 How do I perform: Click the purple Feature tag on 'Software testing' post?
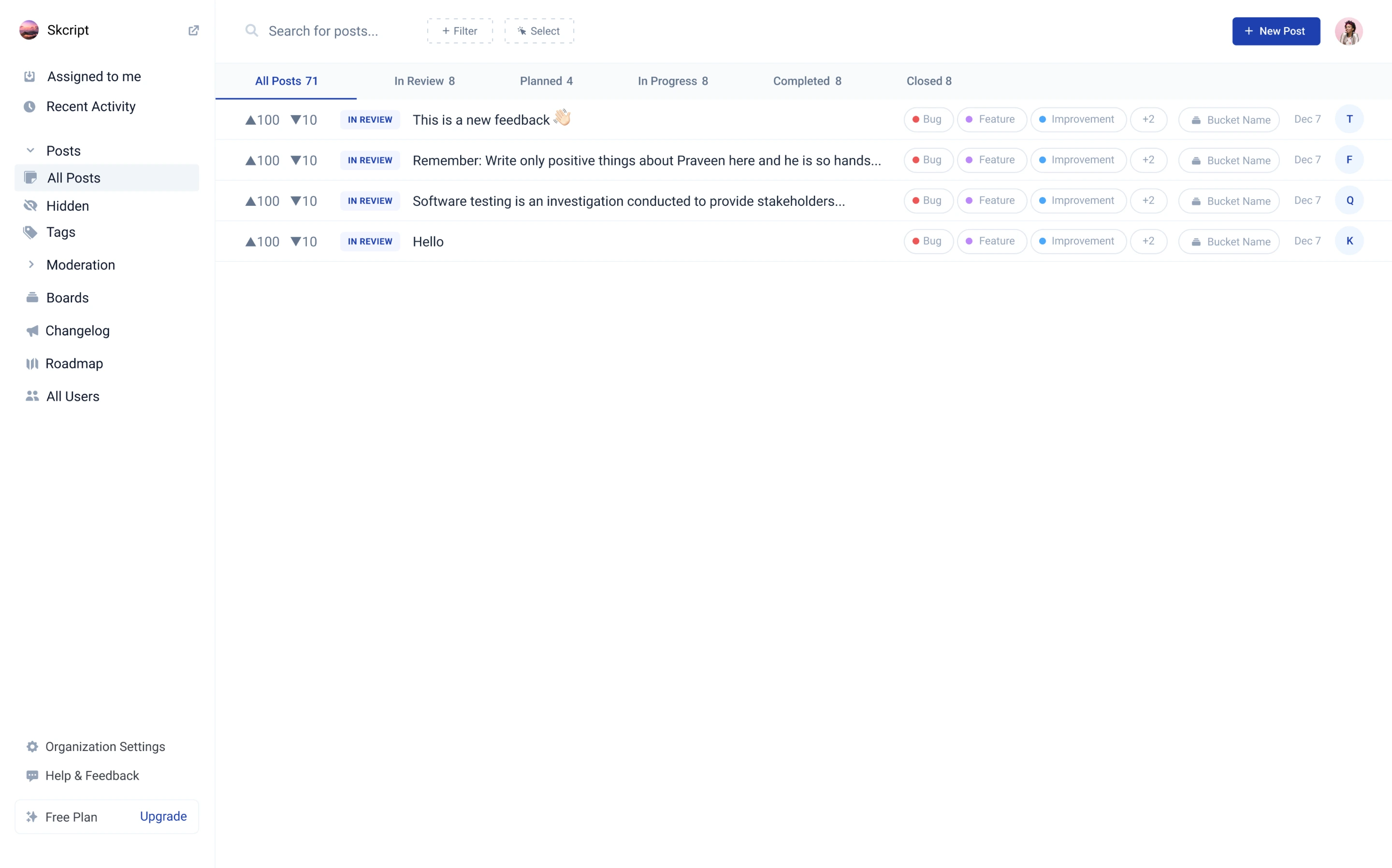[991, 201]
